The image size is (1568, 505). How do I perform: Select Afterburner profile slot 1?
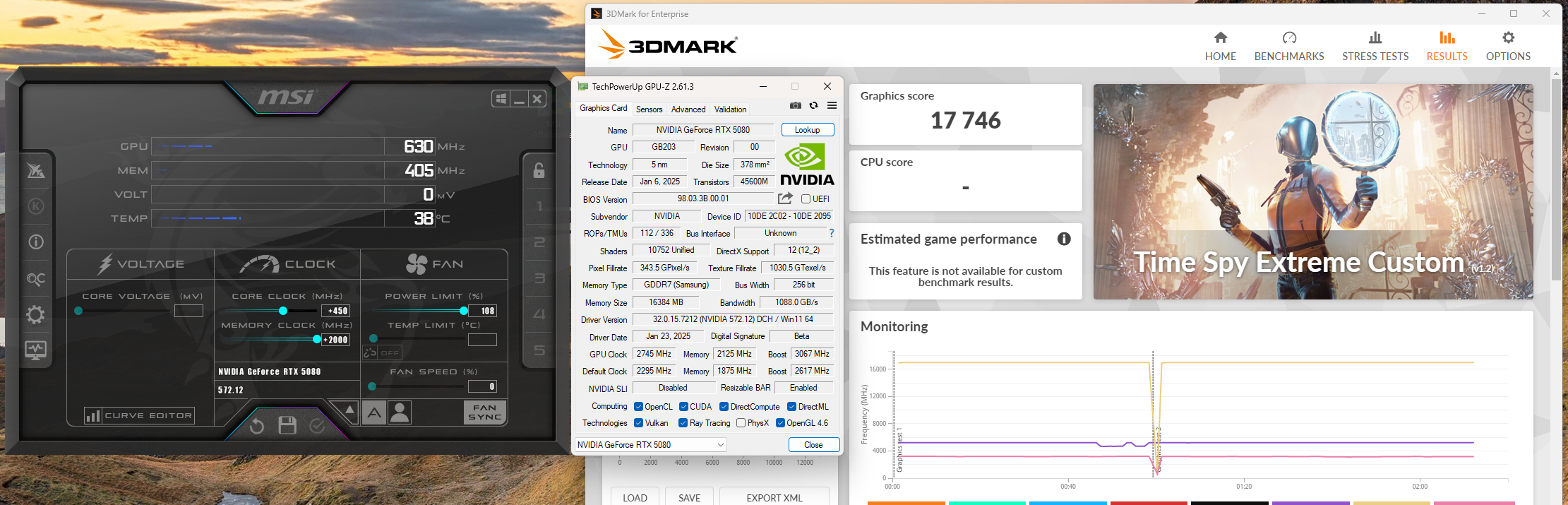[x=539, y=206]
